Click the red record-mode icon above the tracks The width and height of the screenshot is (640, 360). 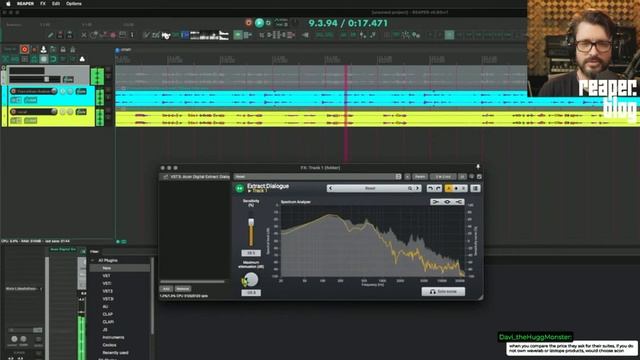(x=24, y=49)
